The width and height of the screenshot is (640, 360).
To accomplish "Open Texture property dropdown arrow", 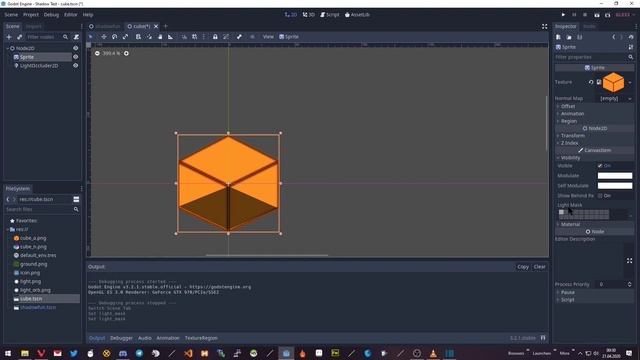I will point(630,82).
